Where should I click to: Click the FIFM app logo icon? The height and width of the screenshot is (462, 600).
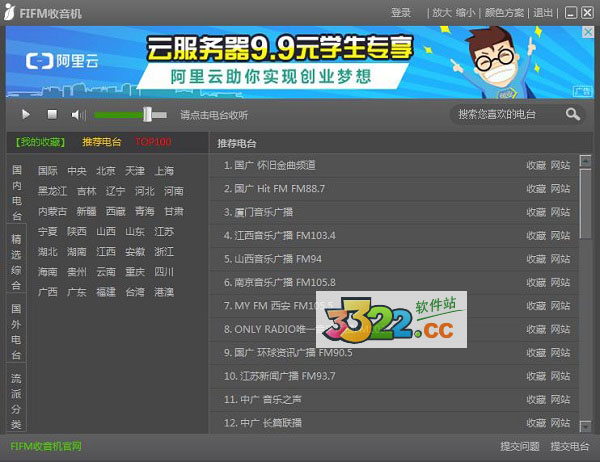(10, 12)
